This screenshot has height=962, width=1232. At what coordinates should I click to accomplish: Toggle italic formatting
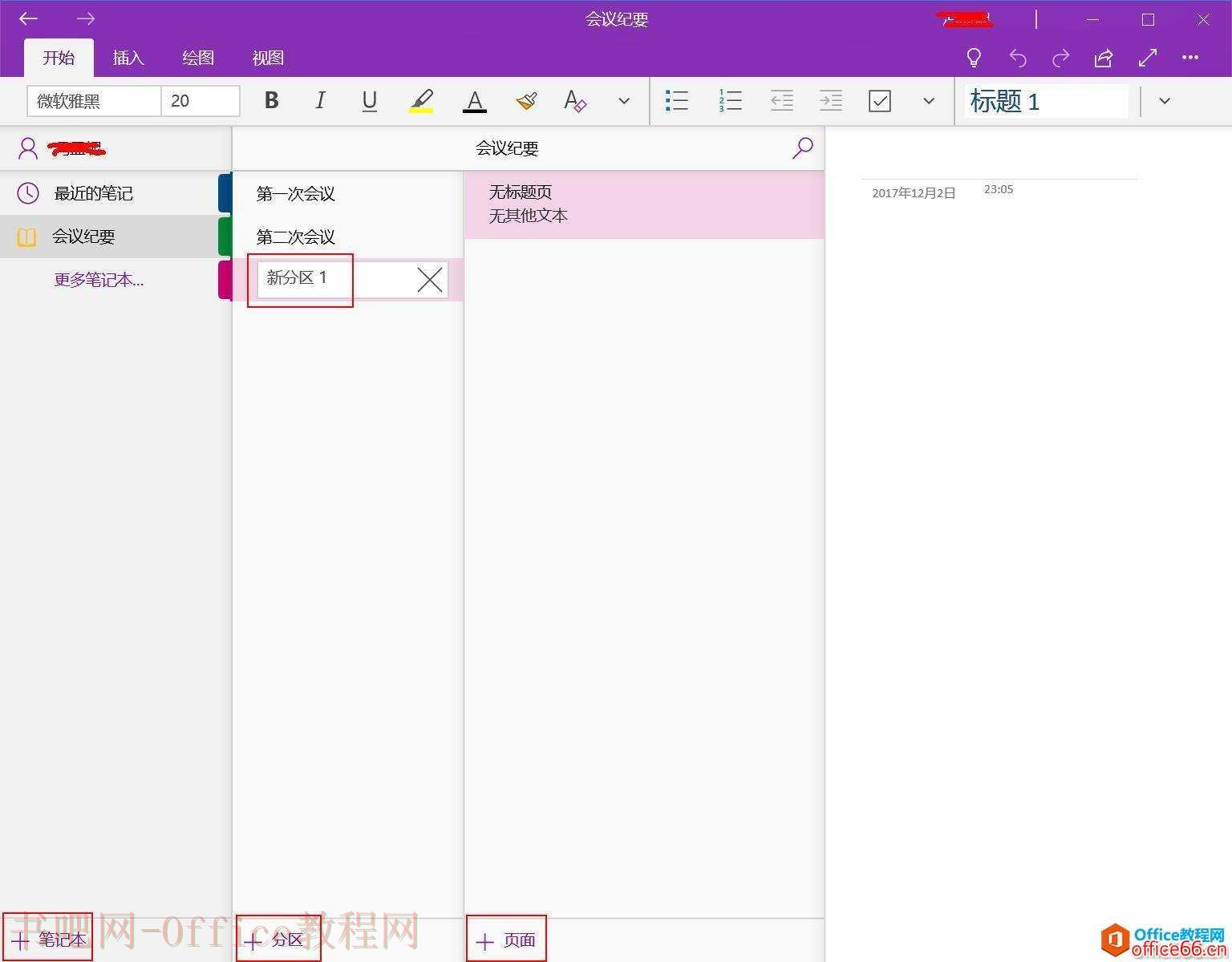coord(320,100)
